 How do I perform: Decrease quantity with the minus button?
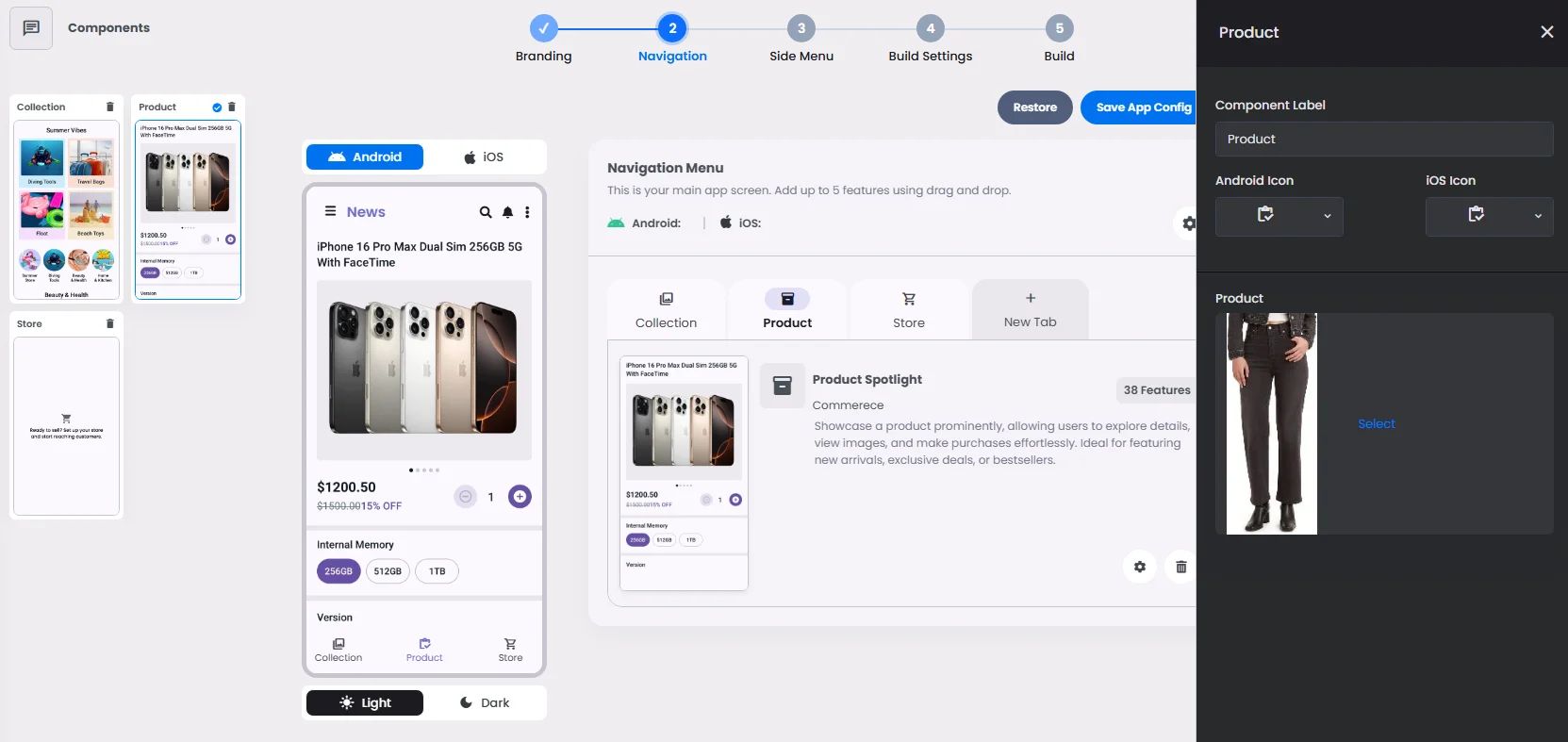click(466, 496)
